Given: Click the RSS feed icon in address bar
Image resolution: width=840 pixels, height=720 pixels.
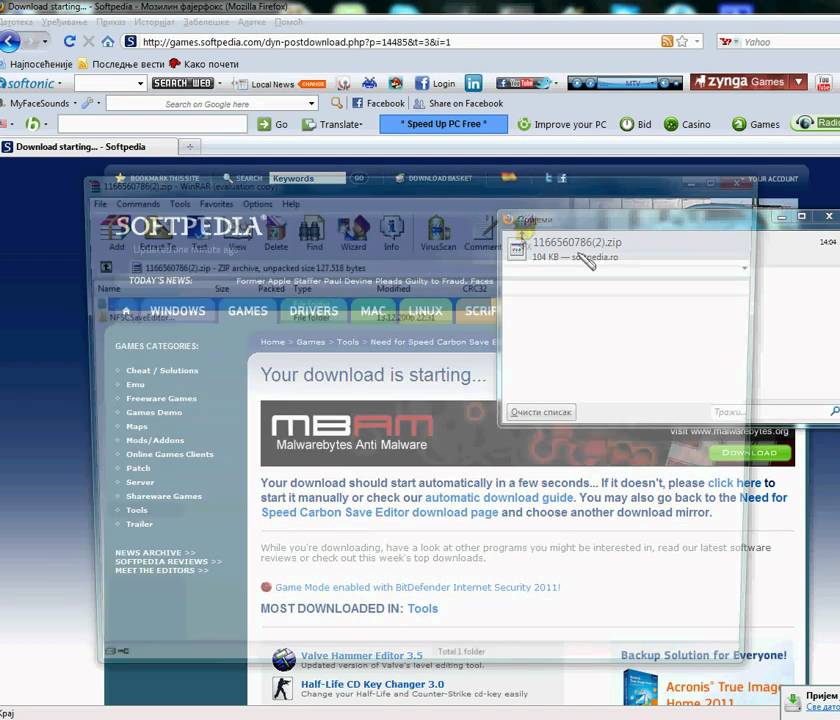Looking at the screenshot, I should (667, 41).
